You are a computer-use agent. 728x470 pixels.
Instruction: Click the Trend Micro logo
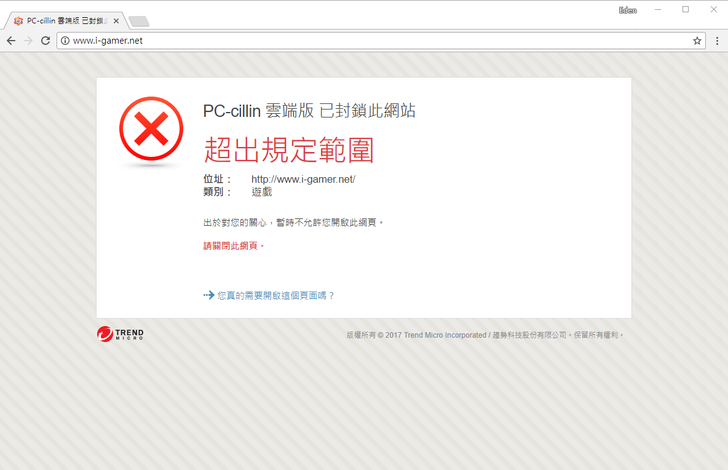120,334
